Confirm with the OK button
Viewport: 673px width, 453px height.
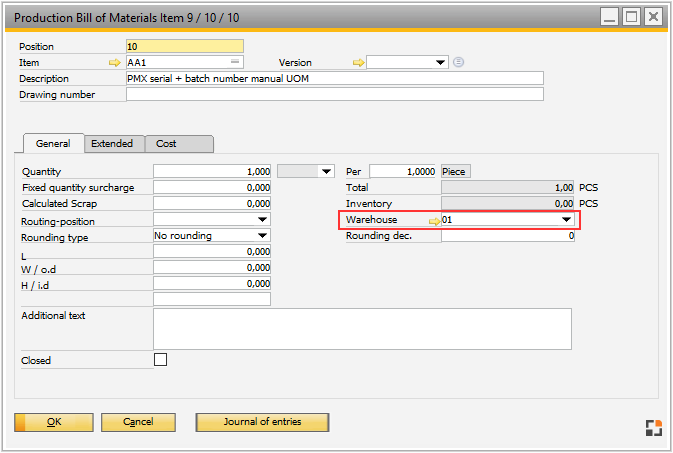tap(54, 422)
